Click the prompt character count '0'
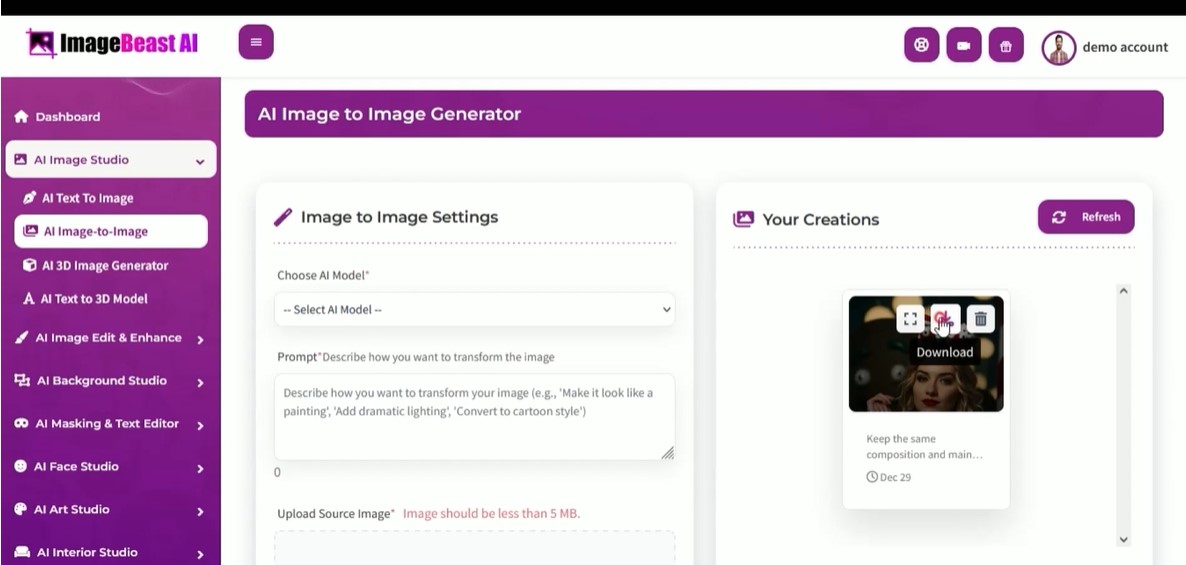1186x565 pixels. (277, 473)
